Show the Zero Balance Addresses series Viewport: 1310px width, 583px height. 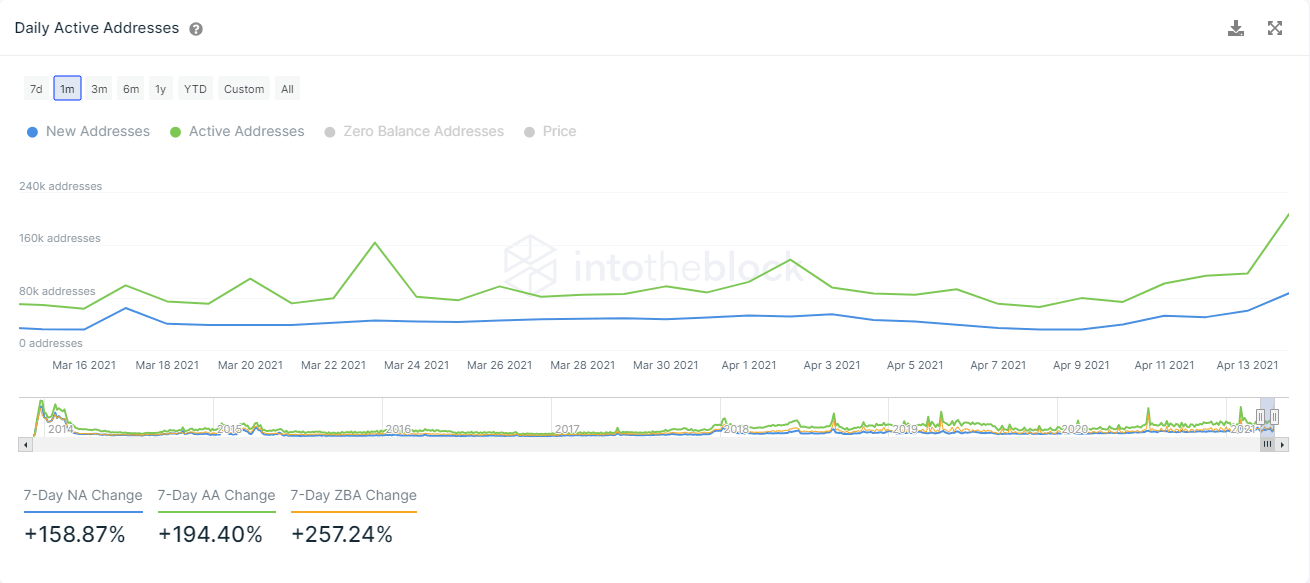pos(413,132)
